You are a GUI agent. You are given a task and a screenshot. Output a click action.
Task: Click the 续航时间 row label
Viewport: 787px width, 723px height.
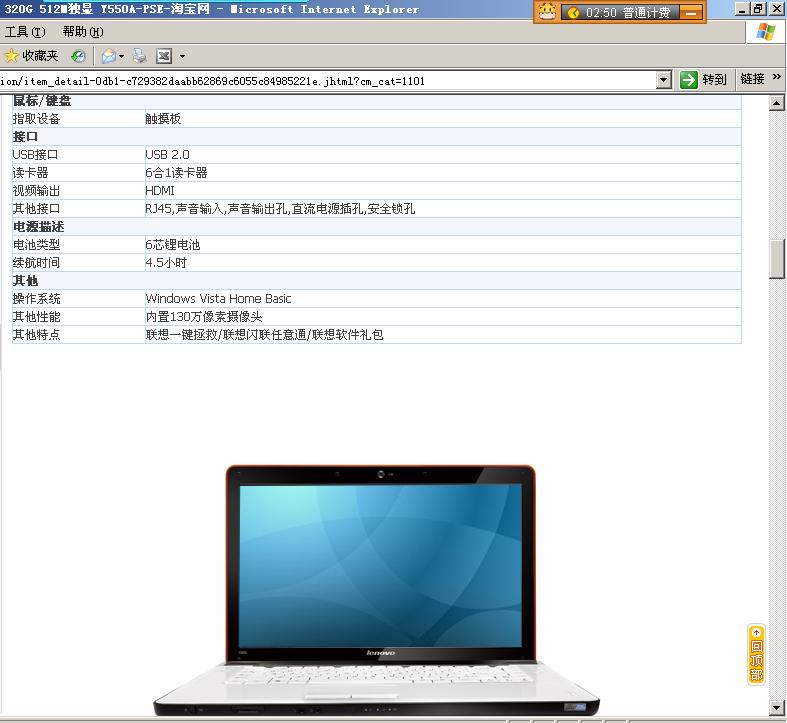click(36, 263)
